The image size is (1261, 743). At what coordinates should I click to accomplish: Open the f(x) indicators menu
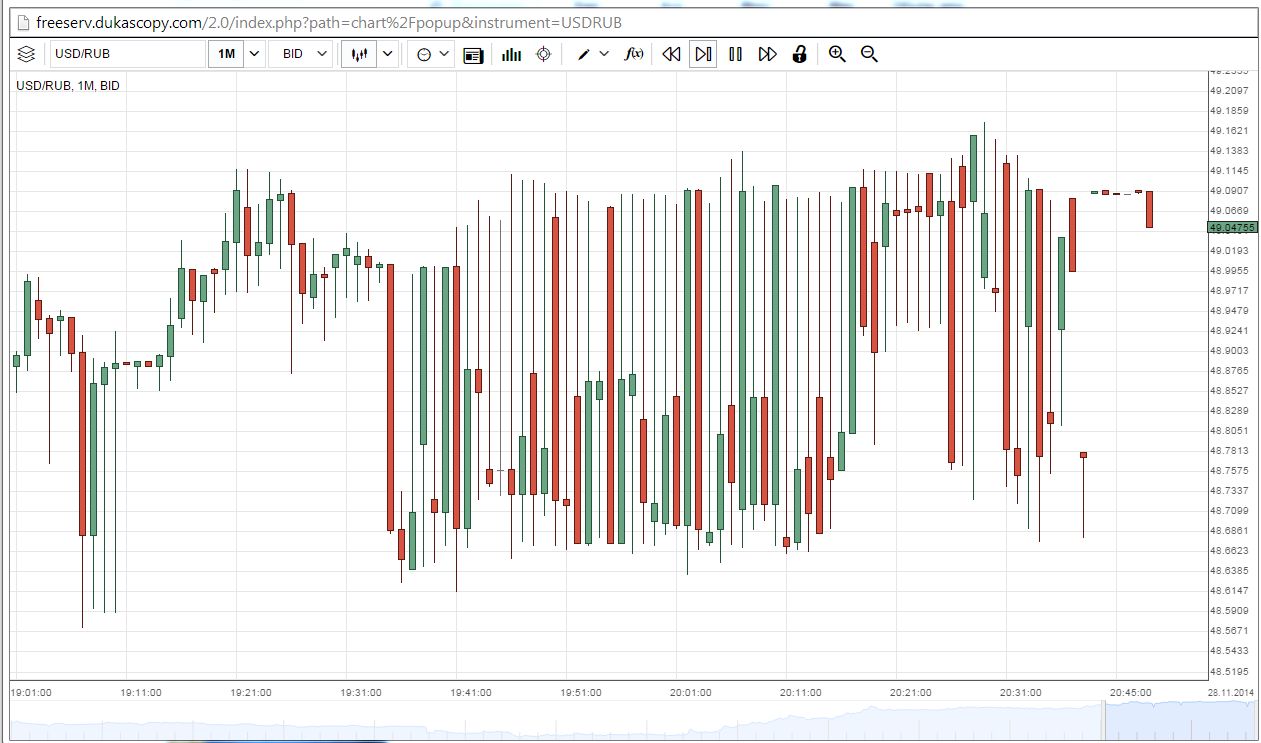[x=633, y=54]
